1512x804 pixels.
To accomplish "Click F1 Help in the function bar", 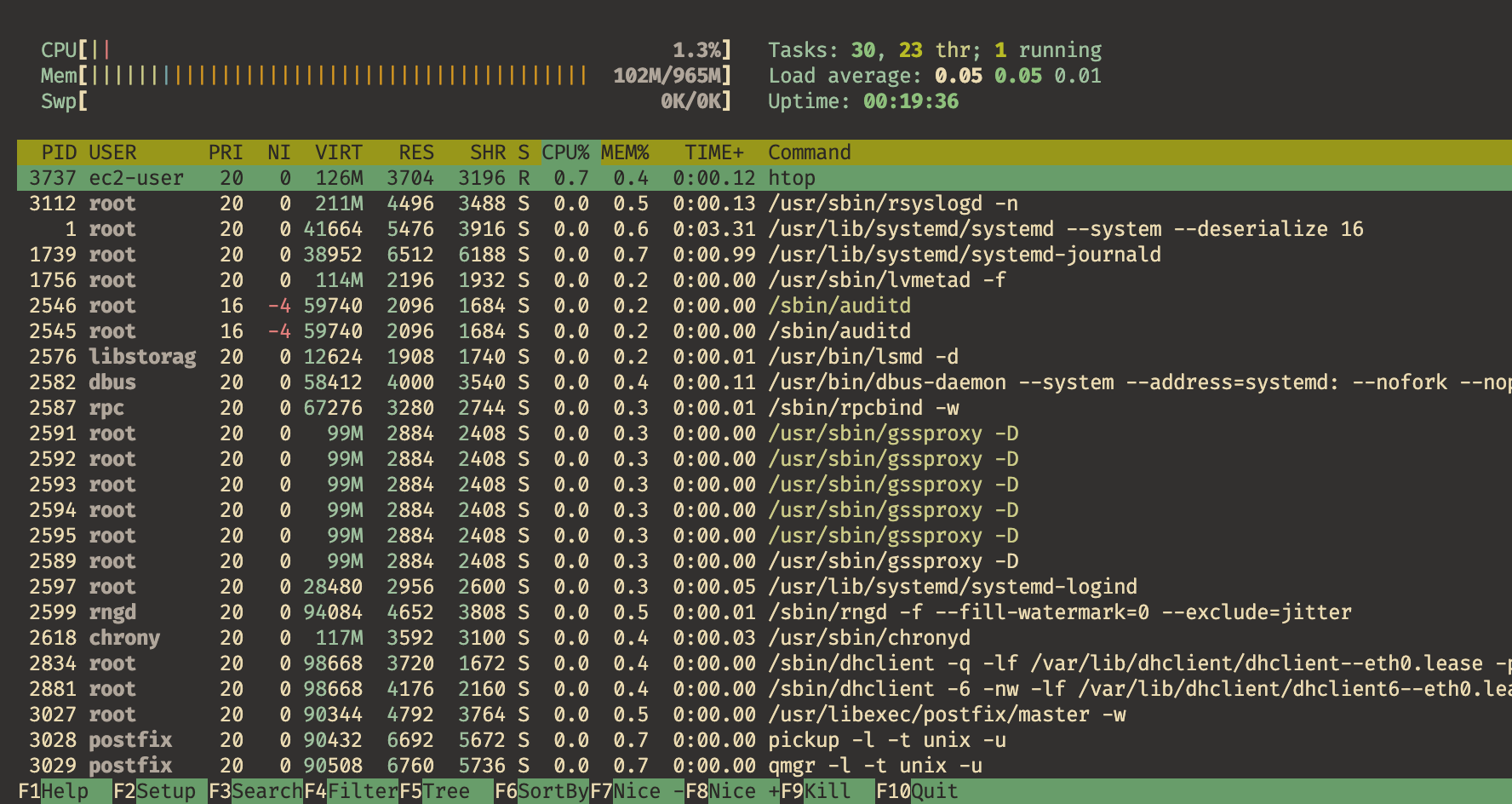I will pyautogui.click(x=53, y=791).
